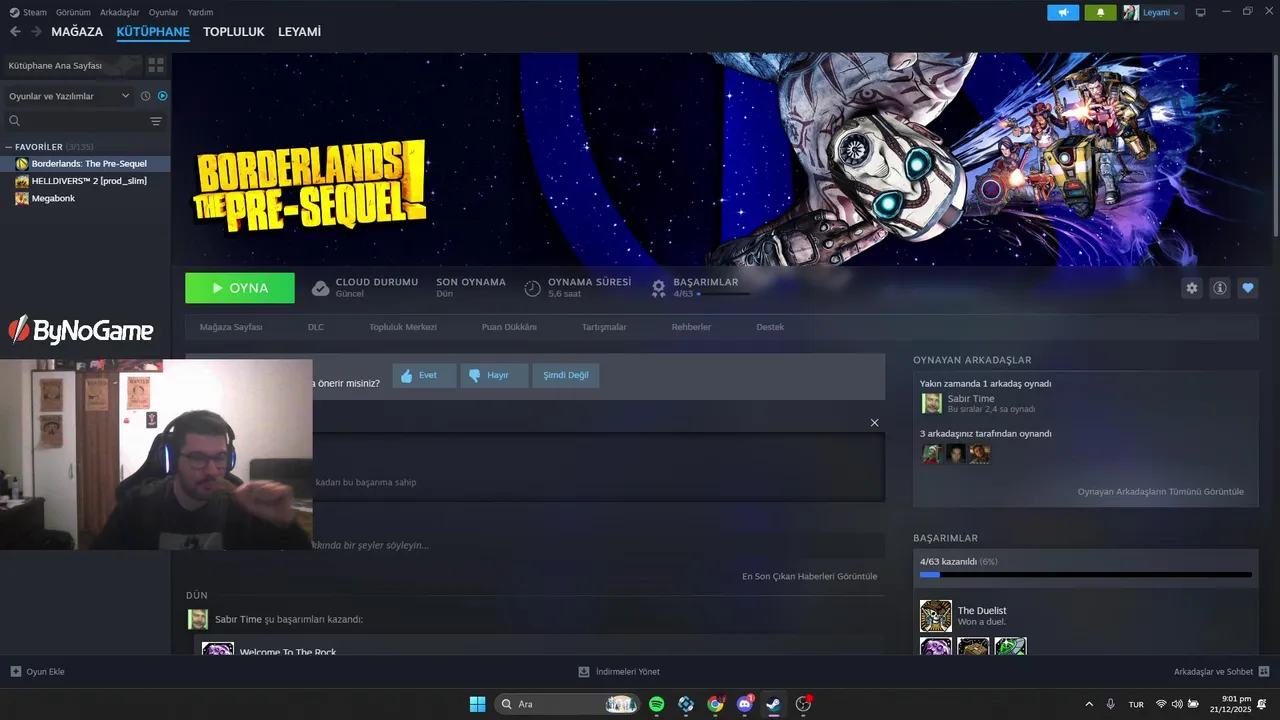Enter Big Picture mode monitor icon
The width and height of the screenshot is (1280, 720).
click(x=1201, y=12)
